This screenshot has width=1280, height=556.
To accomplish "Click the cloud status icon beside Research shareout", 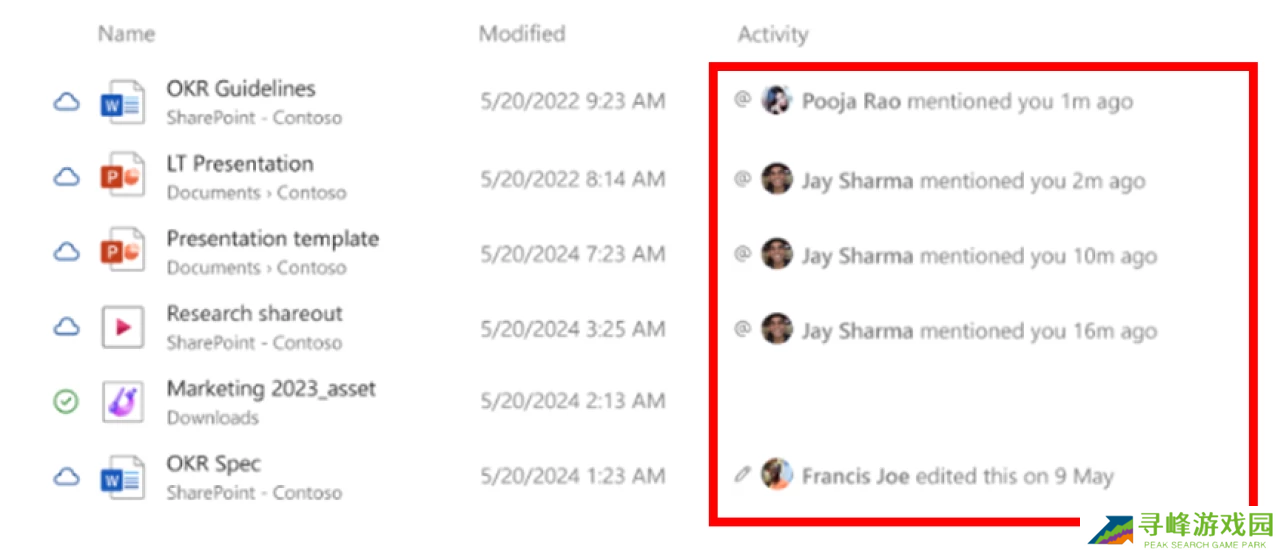I will [x=66, y=327].
